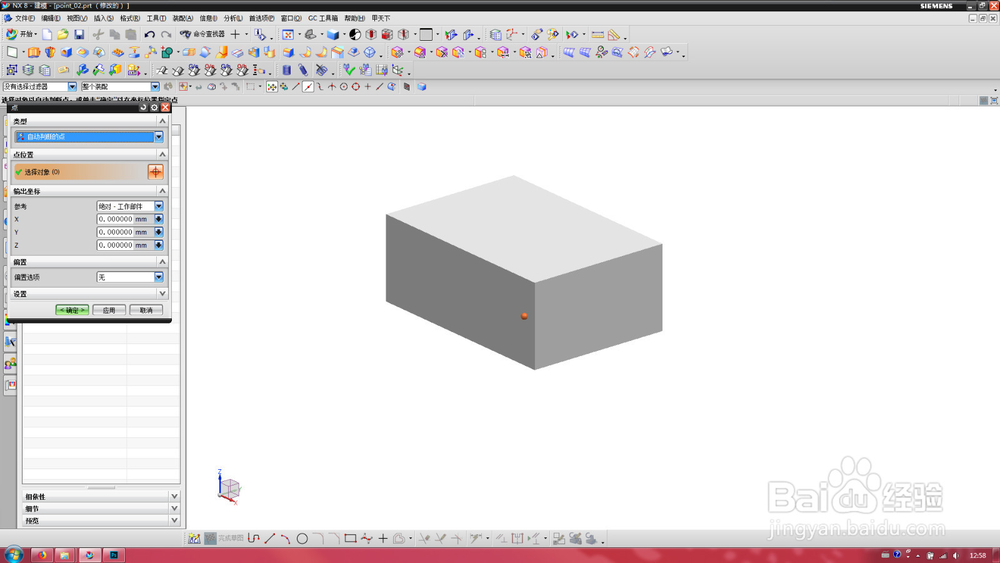Image resolution: width=1000 pixels, height=563 pixels.
Task: Click the blue cylinder icon on the third toolbar row
Action: click(x=287, y=69)
